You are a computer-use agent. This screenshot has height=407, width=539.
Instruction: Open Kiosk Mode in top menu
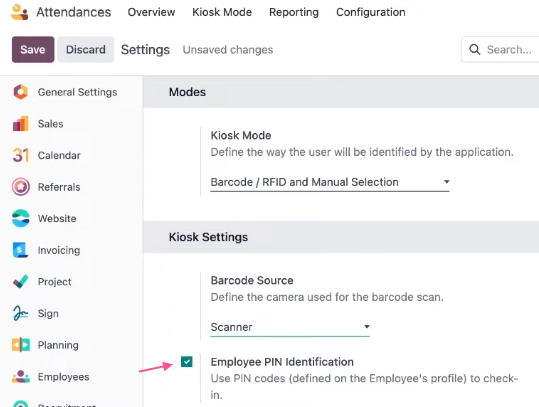222,12
